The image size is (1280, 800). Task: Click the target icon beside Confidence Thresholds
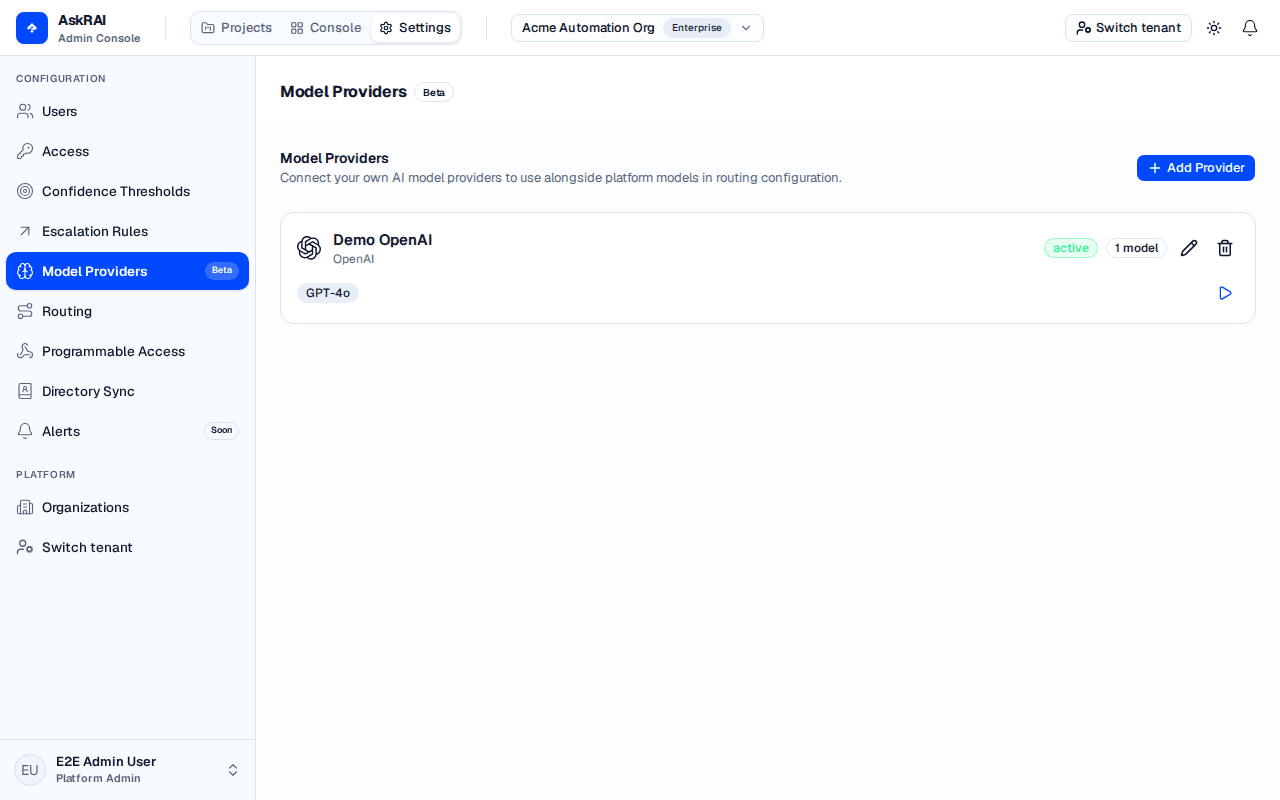pos(25,191)
